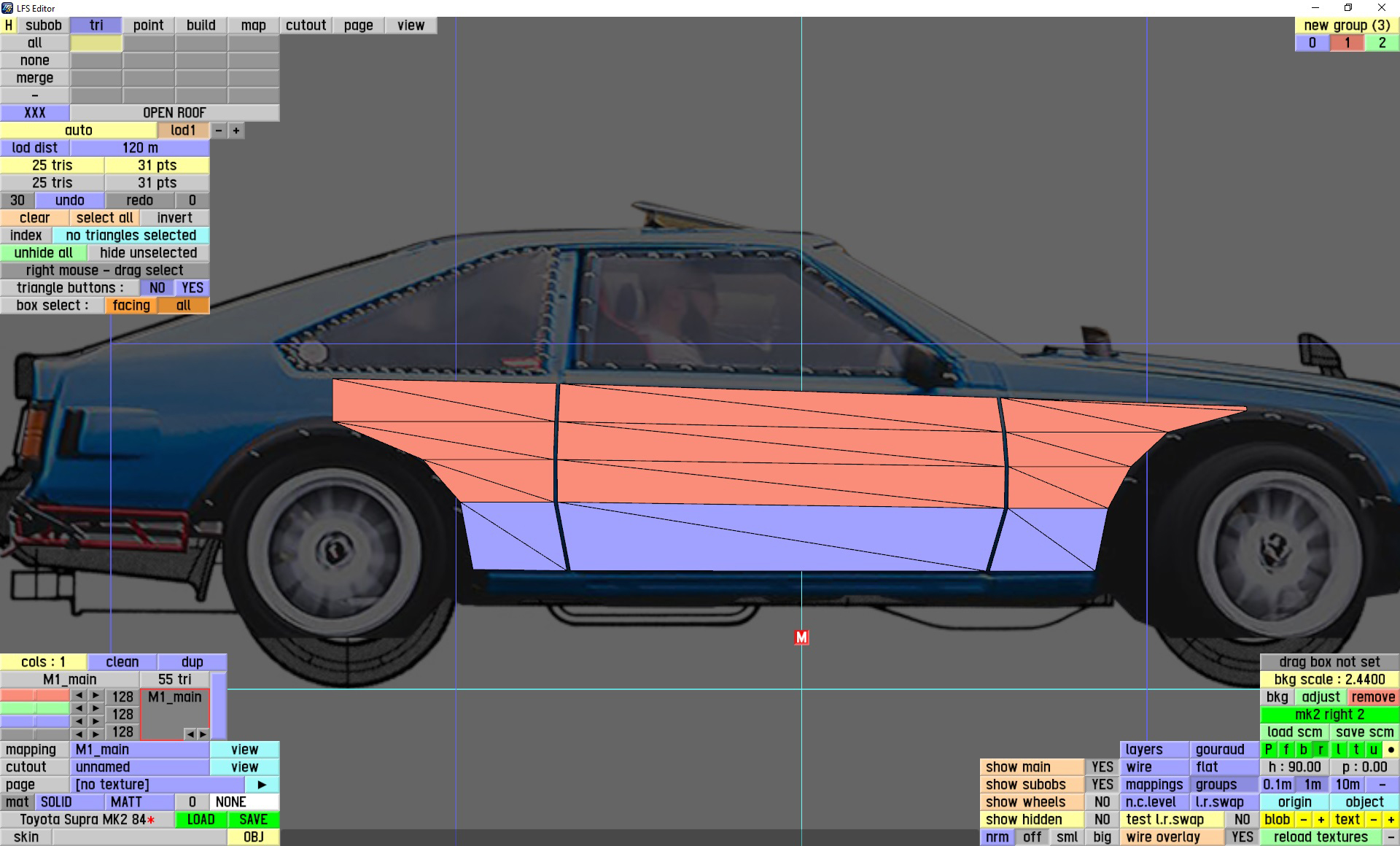Set triangle buttons to YES

pyautogui.click(x=192, y=287)
